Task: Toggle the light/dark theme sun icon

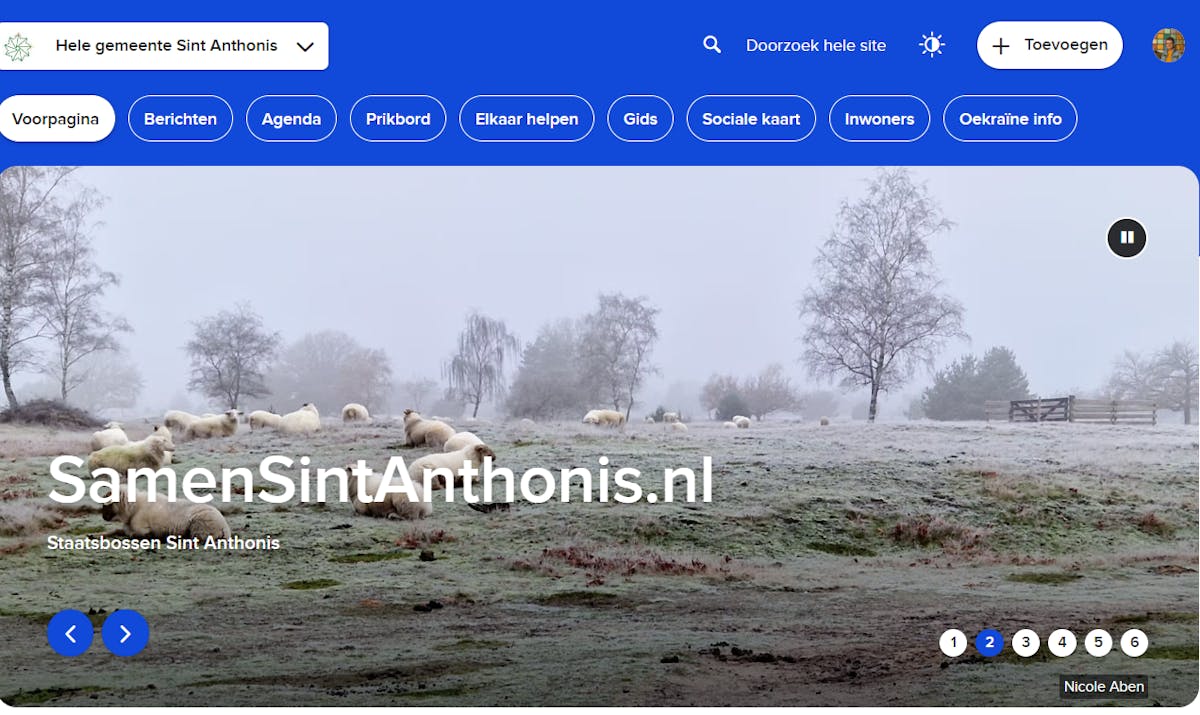Action: [932, 45]
